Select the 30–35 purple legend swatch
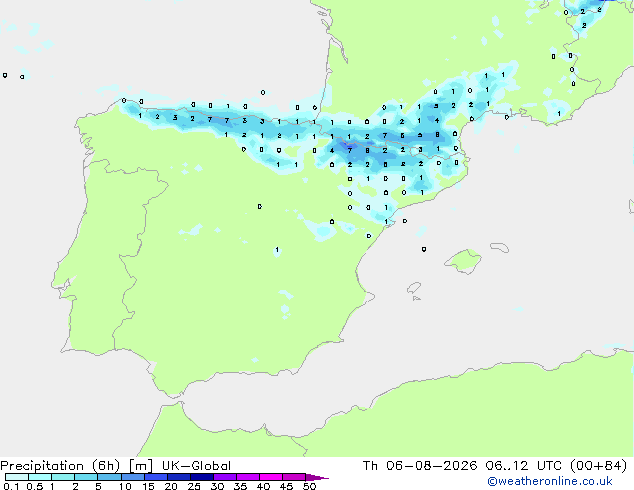Screen dimensions: 634x490 (225, 477)
